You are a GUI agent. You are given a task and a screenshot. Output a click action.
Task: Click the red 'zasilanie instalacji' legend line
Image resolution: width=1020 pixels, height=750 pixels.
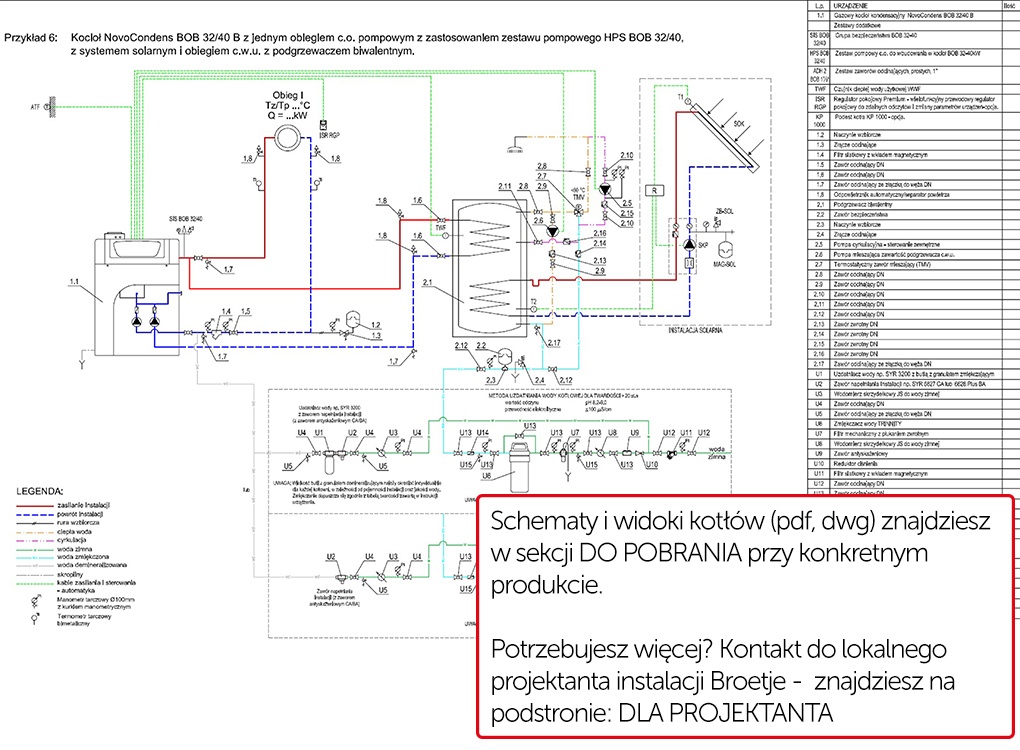[34, 505]
